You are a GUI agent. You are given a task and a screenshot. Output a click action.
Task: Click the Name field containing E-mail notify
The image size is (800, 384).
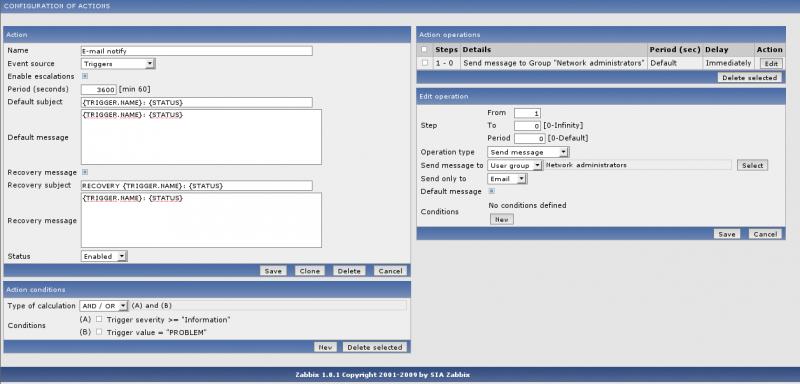pos(196,51)
